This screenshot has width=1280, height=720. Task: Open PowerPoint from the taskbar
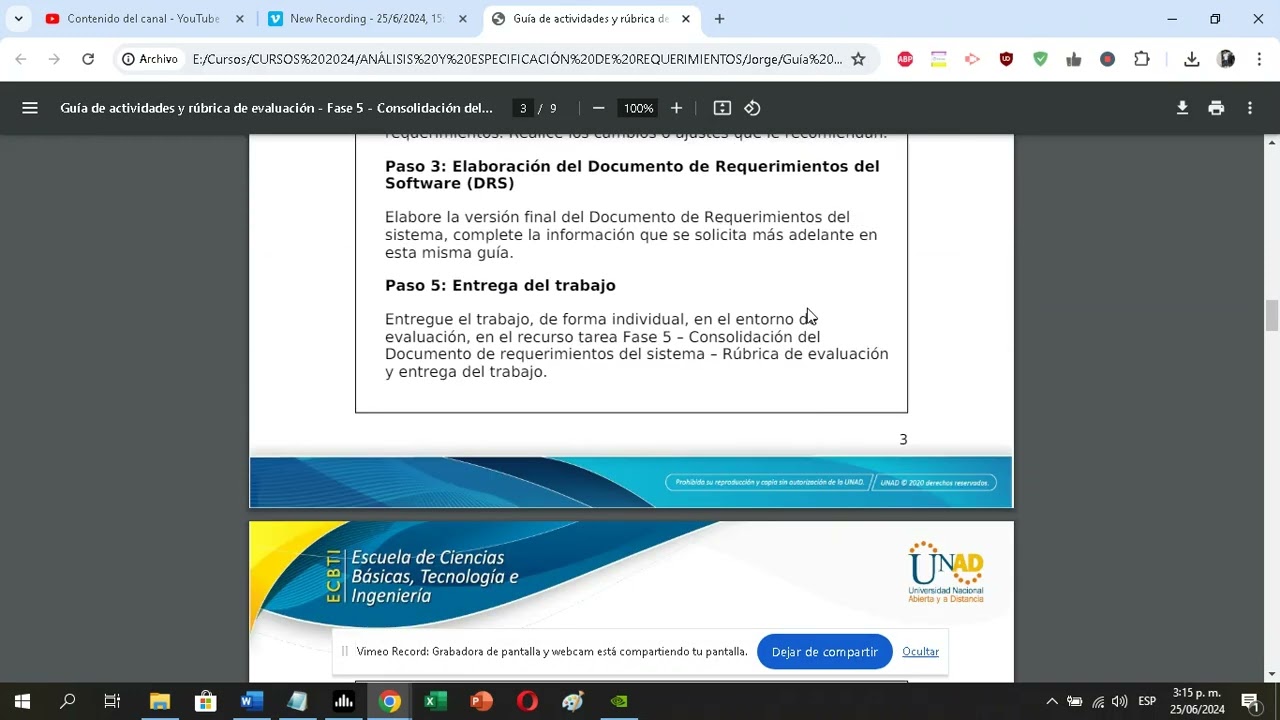(481, 701)
